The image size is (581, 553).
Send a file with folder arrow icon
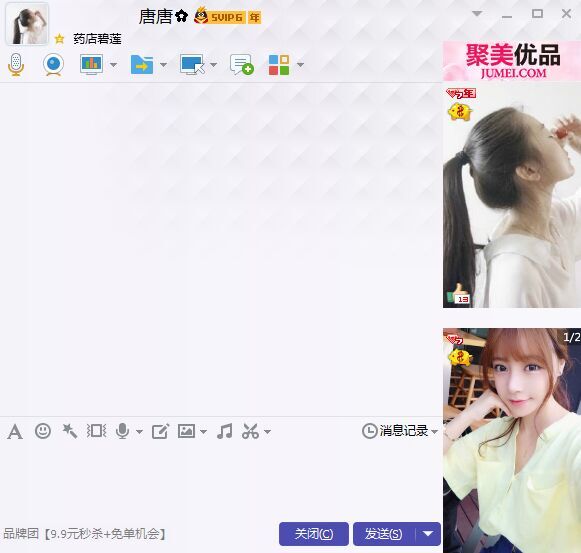coord(142,64)
